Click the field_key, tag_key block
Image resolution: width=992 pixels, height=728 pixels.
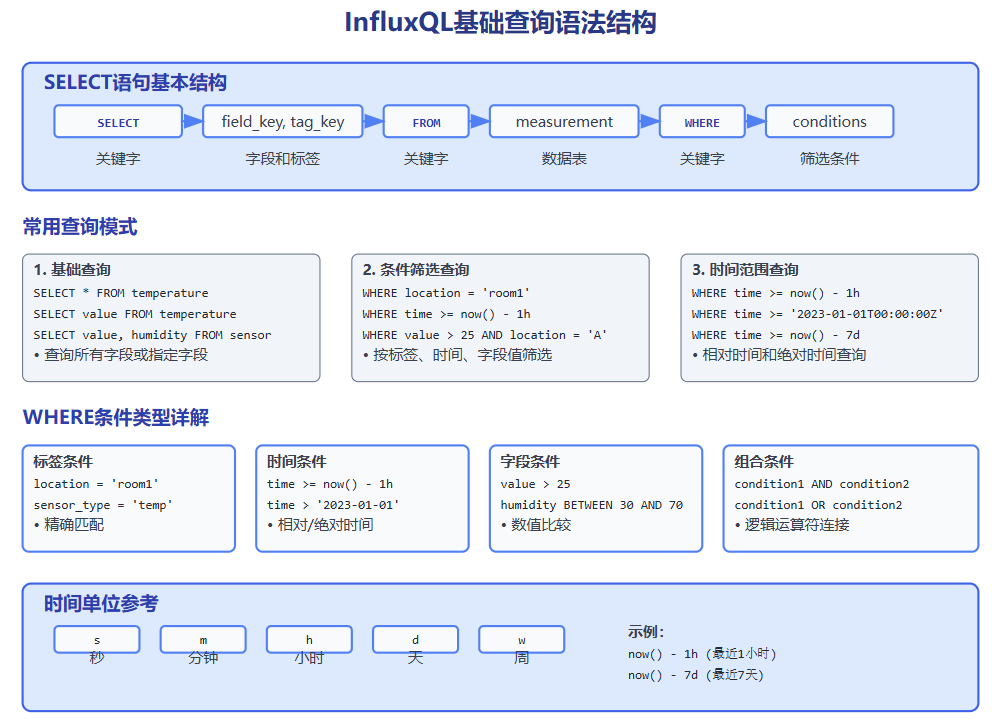click(x=282, y=121)
